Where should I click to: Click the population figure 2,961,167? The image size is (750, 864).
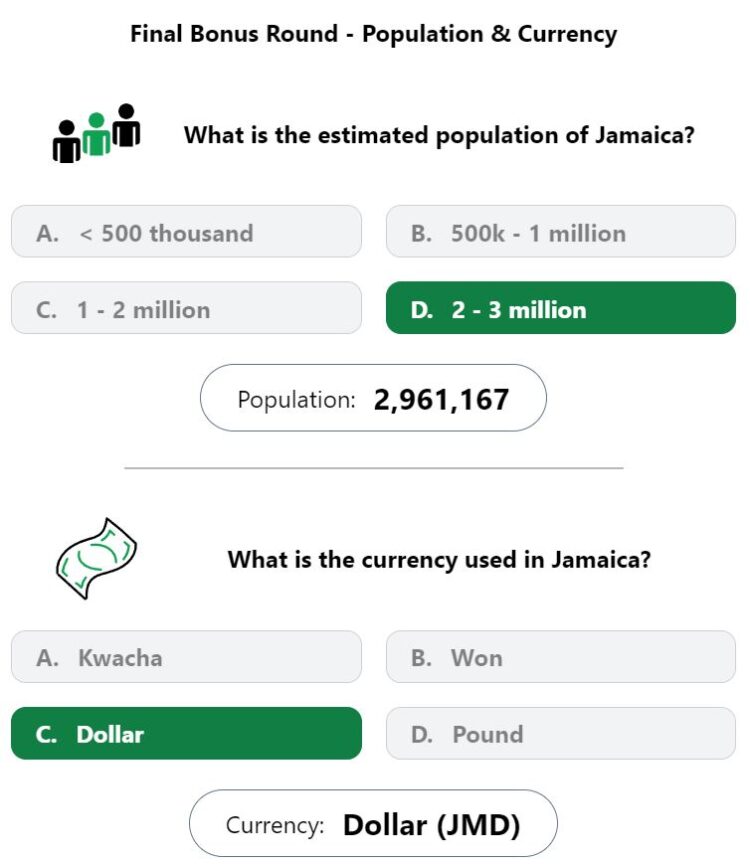tap(441, 399)
